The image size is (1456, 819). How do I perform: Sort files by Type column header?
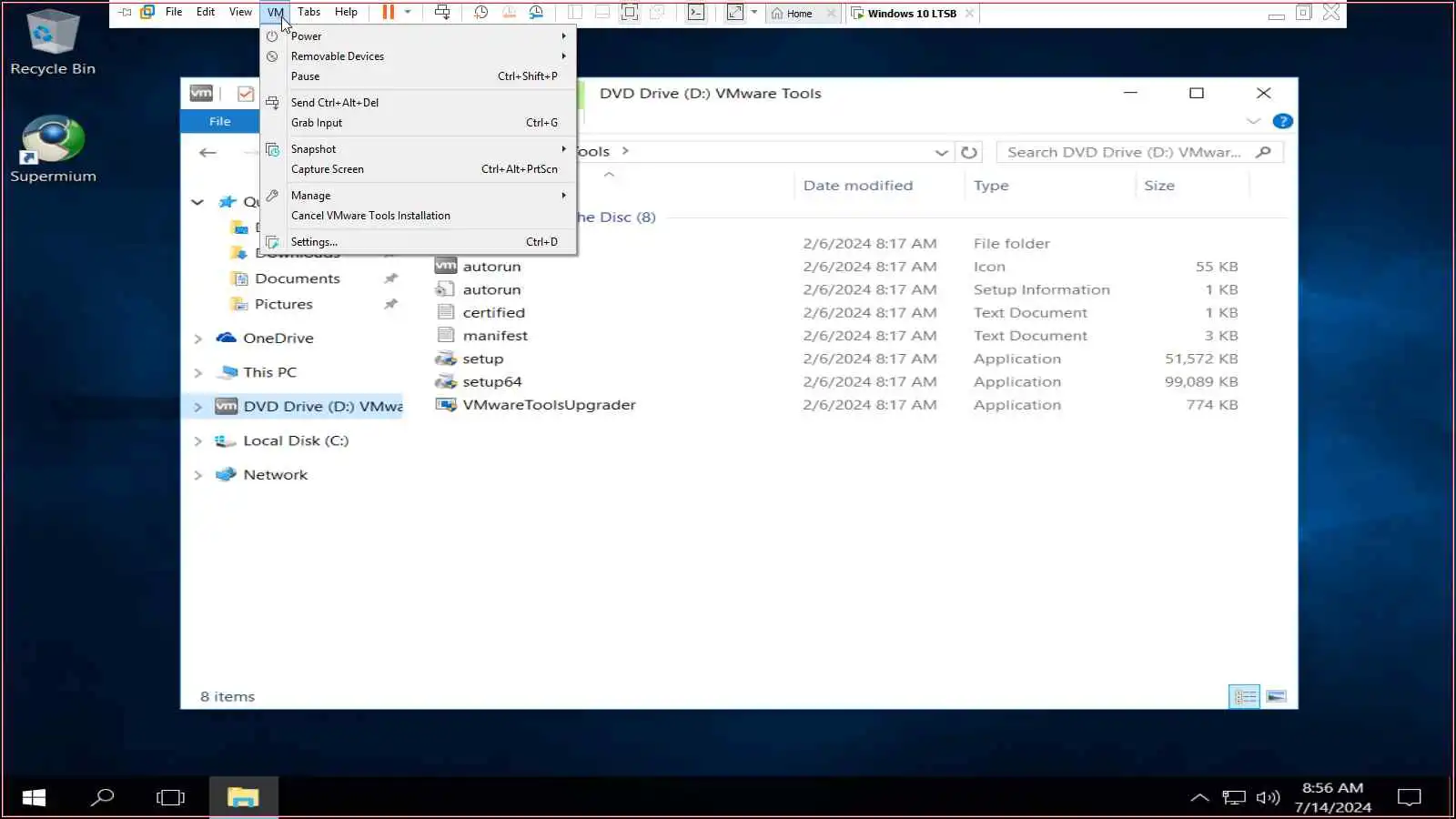(991, 186)
